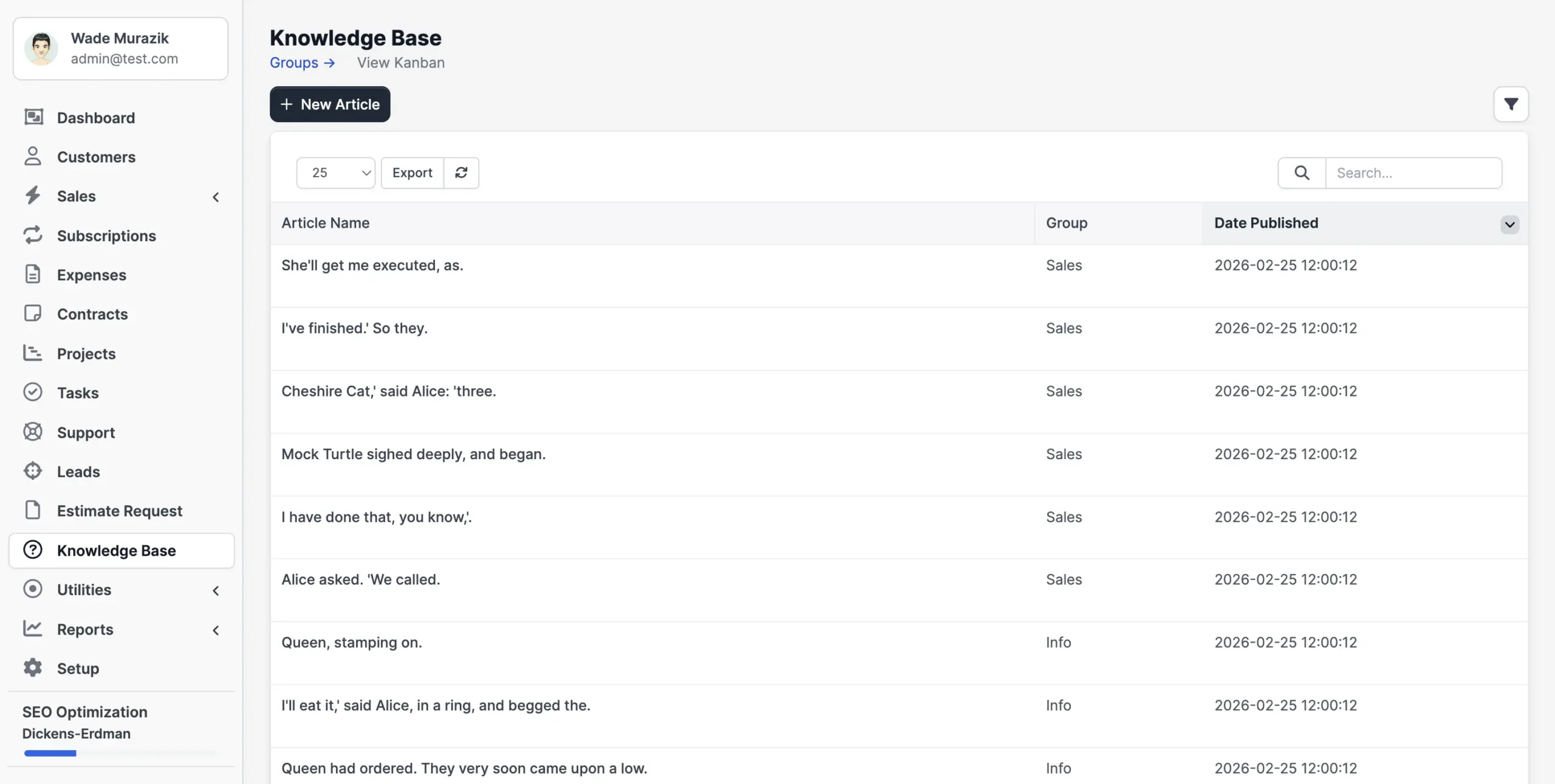Viewport: 1555px width, 784px height.
Task: Create a new article with New Article button
Action: pos(330,104)
